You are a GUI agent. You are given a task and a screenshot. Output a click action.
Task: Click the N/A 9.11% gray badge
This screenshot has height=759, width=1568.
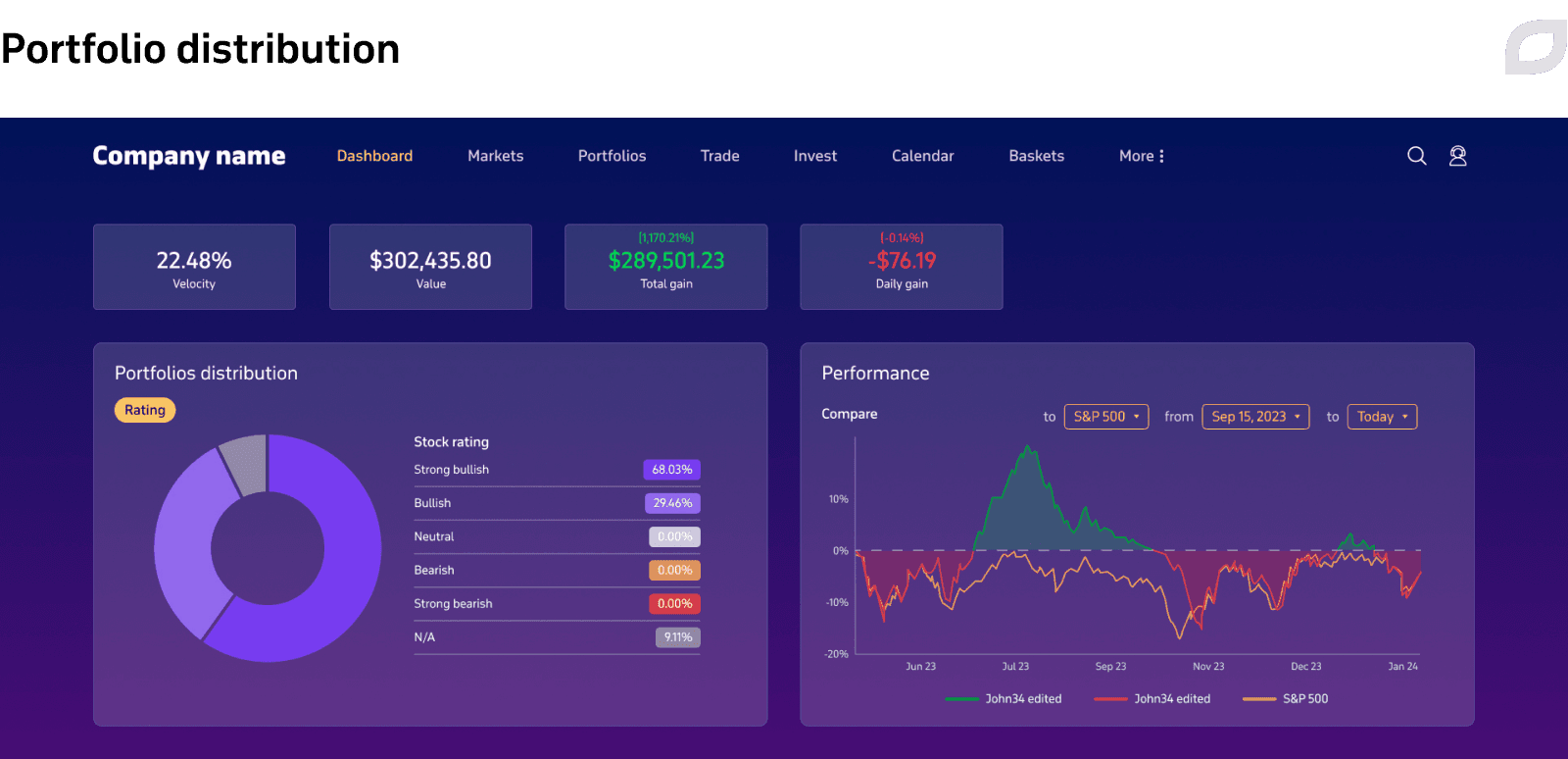pos(678,637)
